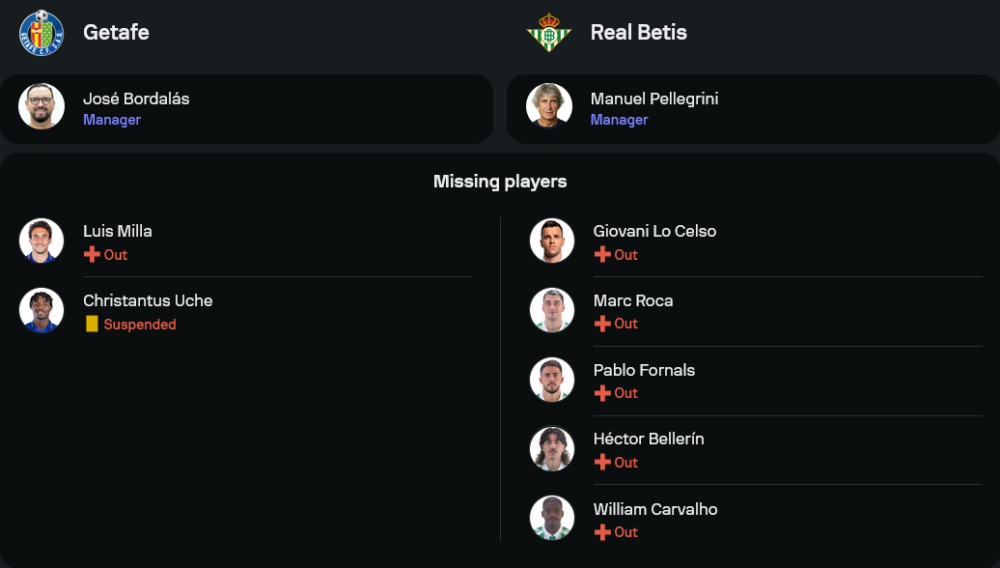This screenshot has height=568, width=1000.
Task: Open Manuel Pellegrini manager profile photo
Action: 549,106
